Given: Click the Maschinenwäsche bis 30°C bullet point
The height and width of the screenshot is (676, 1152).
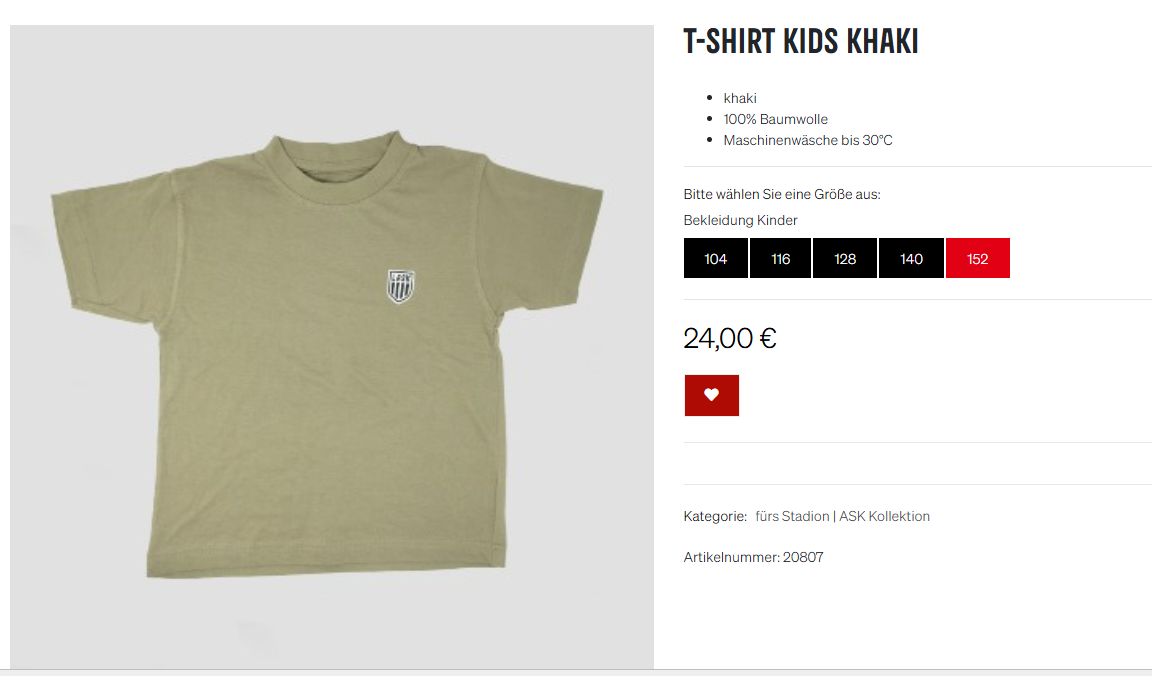Looking at the screenshot, I should click(x=807, y=140).
